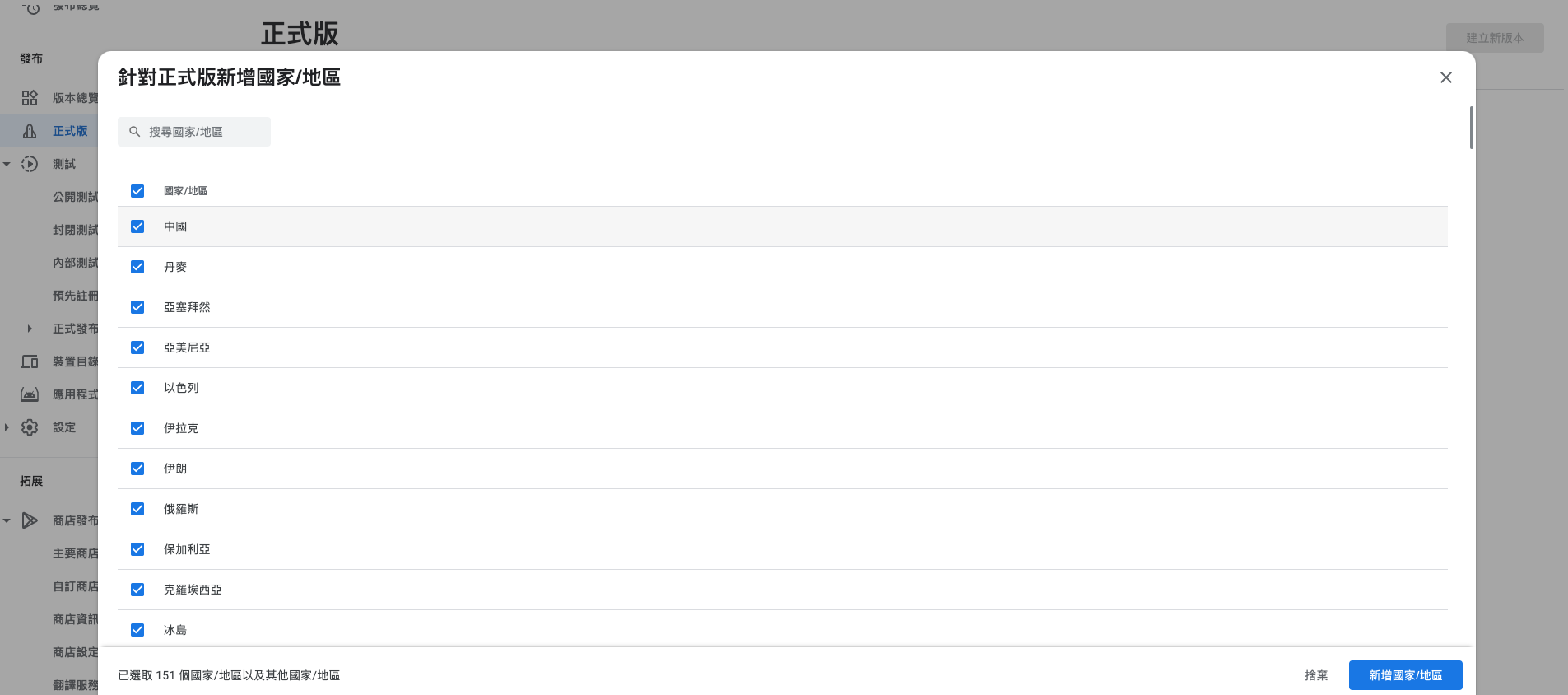
Task: Click the 捨棄 discard button
Action: click(1316, 675)
